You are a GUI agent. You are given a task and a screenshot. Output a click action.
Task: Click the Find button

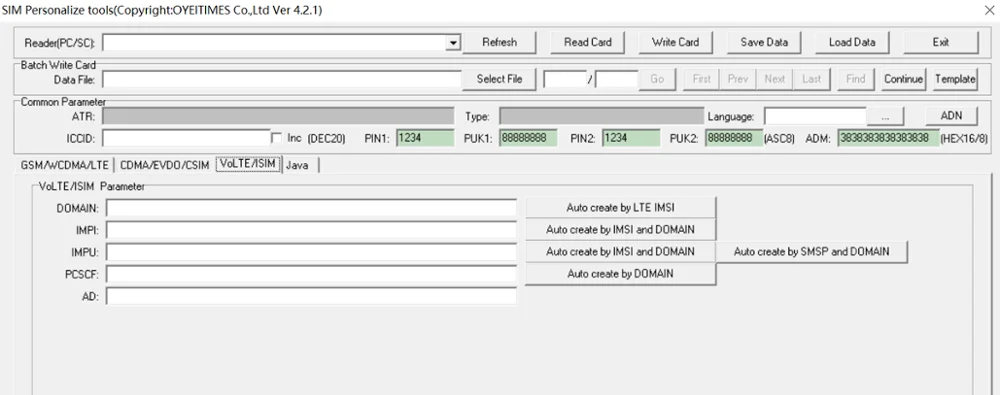(855, 79)
